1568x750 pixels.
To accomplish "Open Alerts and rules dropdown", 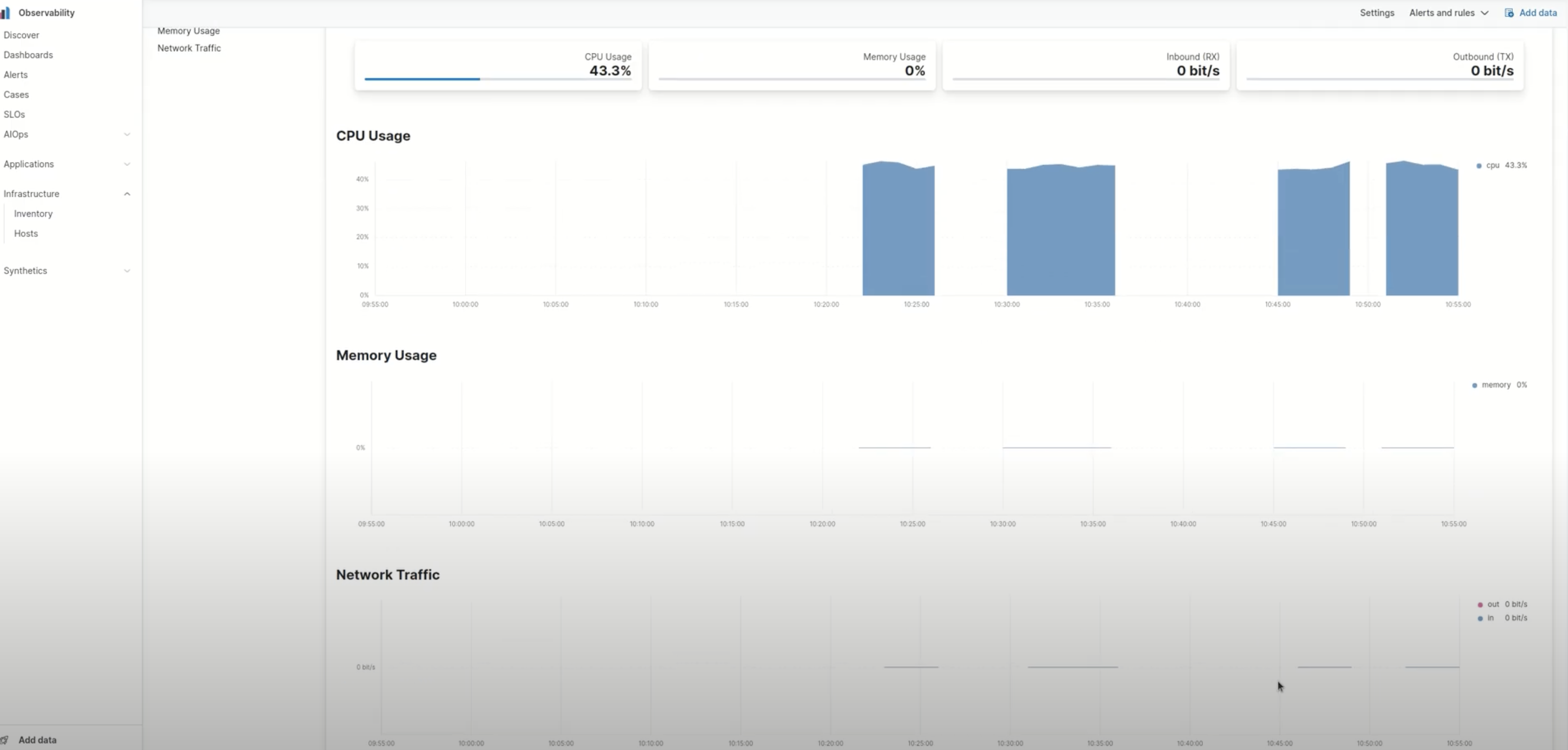I will tap(1448, 13).
